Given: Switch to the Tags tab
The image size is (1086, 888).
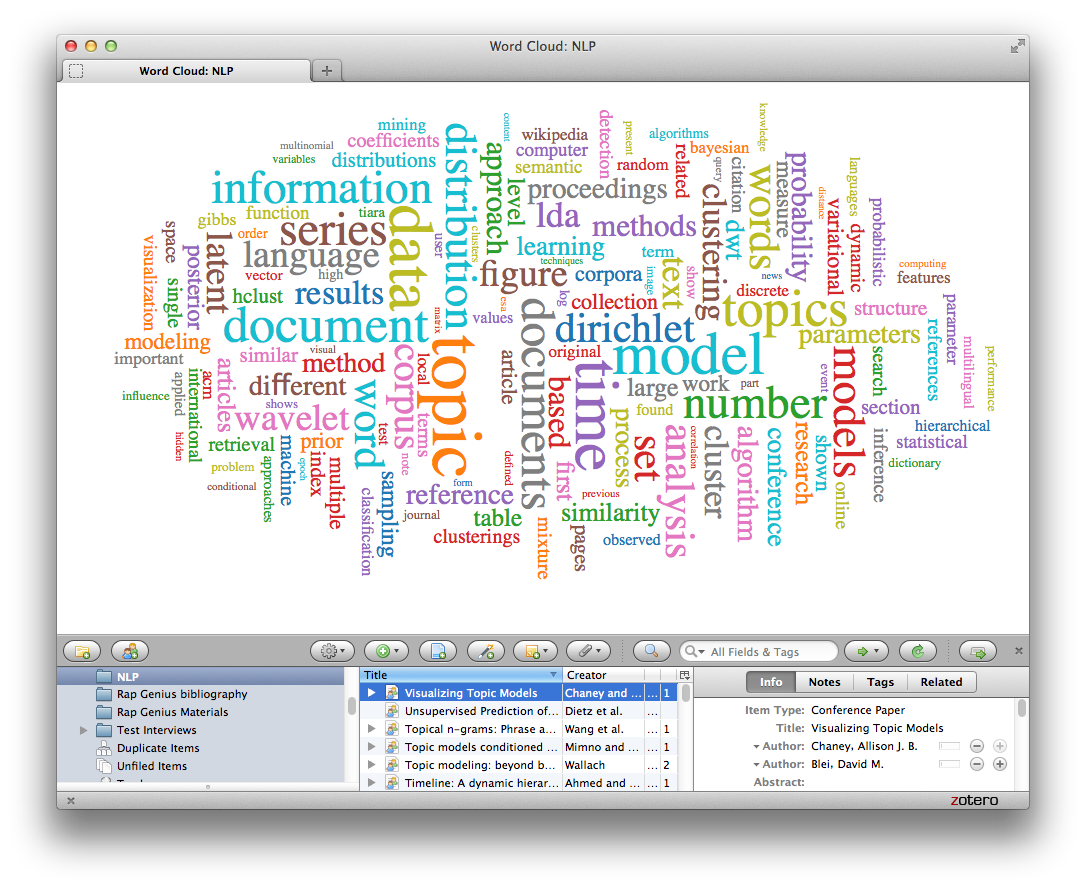Looking at the screenshot, I should (x=880, y=682).
